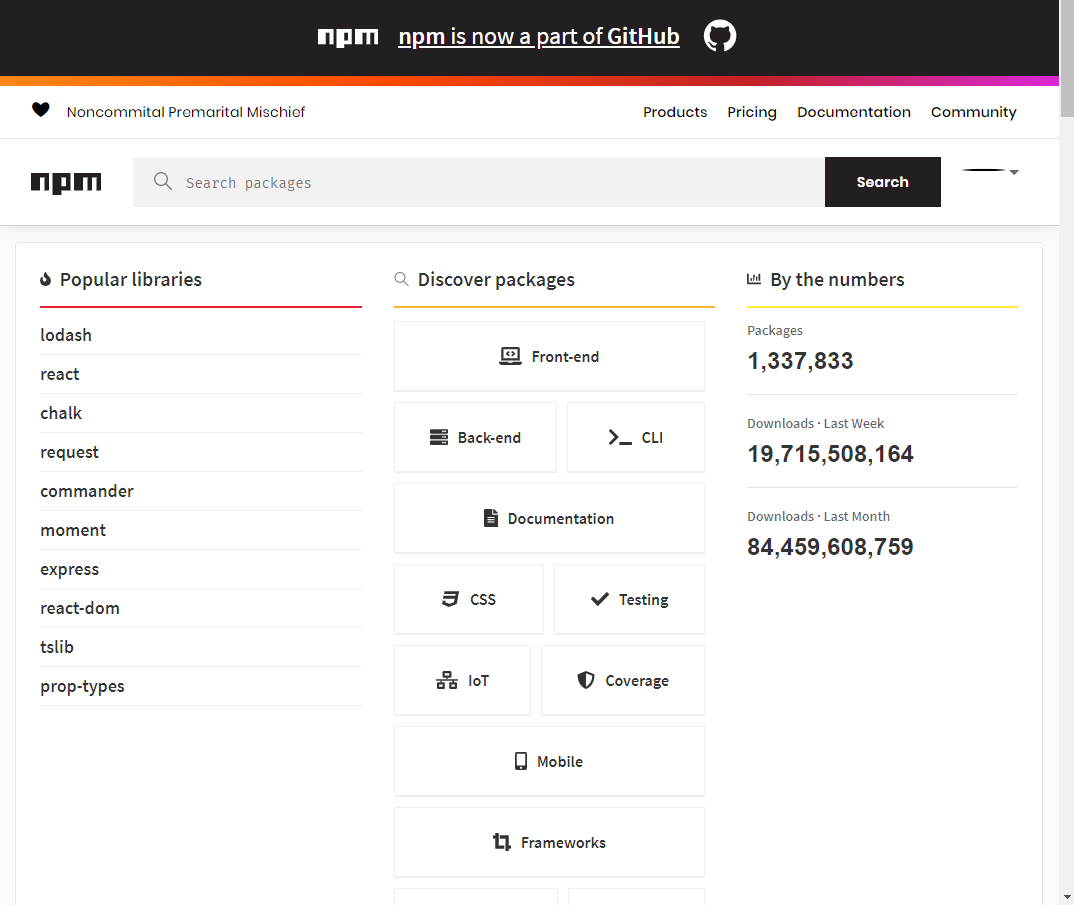Select the Documentation package category card
Viewport: 1074px width, 905px height.
pyautogui.click(x=549, y=519)
